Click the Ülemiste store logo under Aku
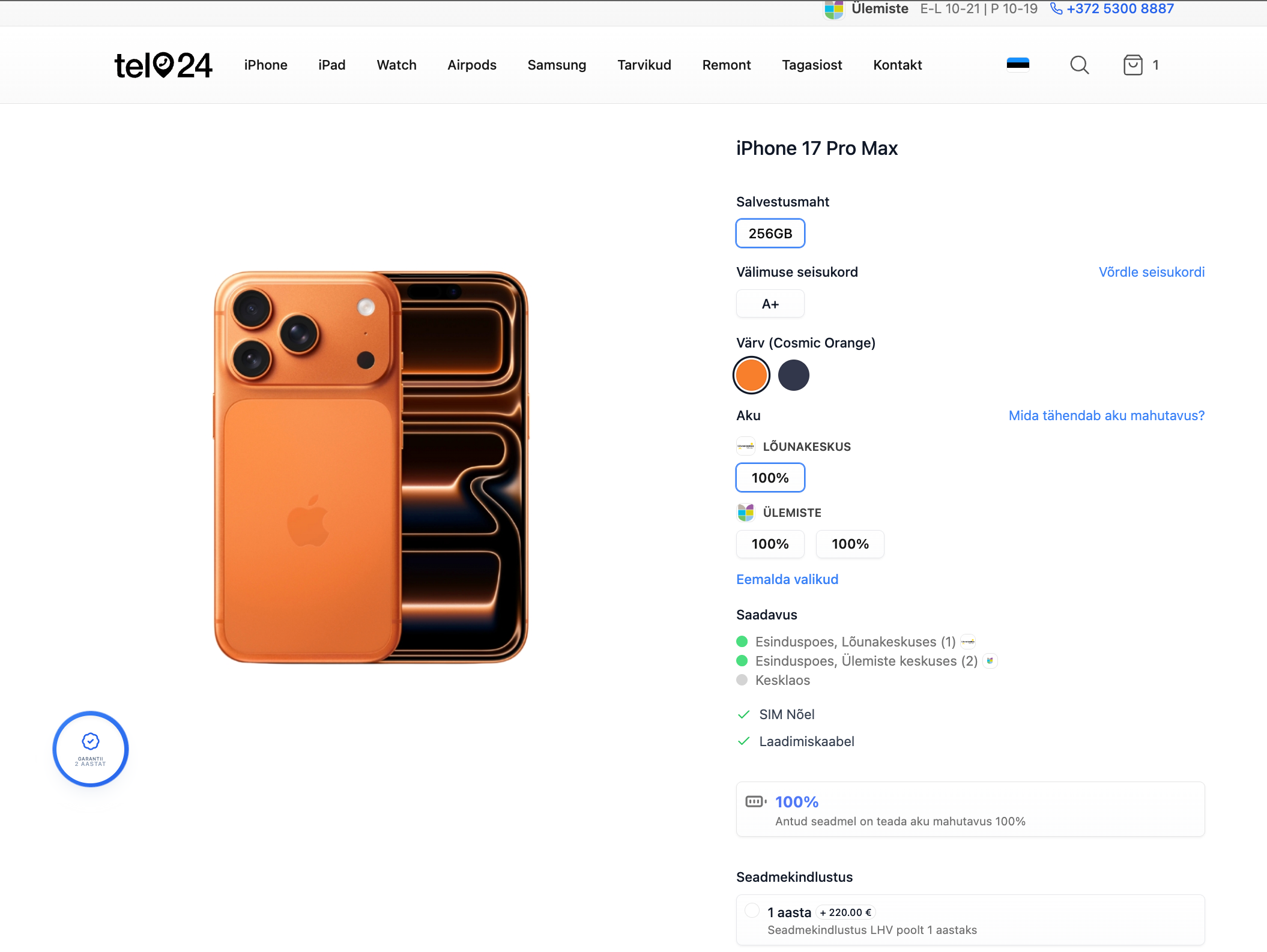The height and width of the screenshot is (952, 1267). click(746, 513)
